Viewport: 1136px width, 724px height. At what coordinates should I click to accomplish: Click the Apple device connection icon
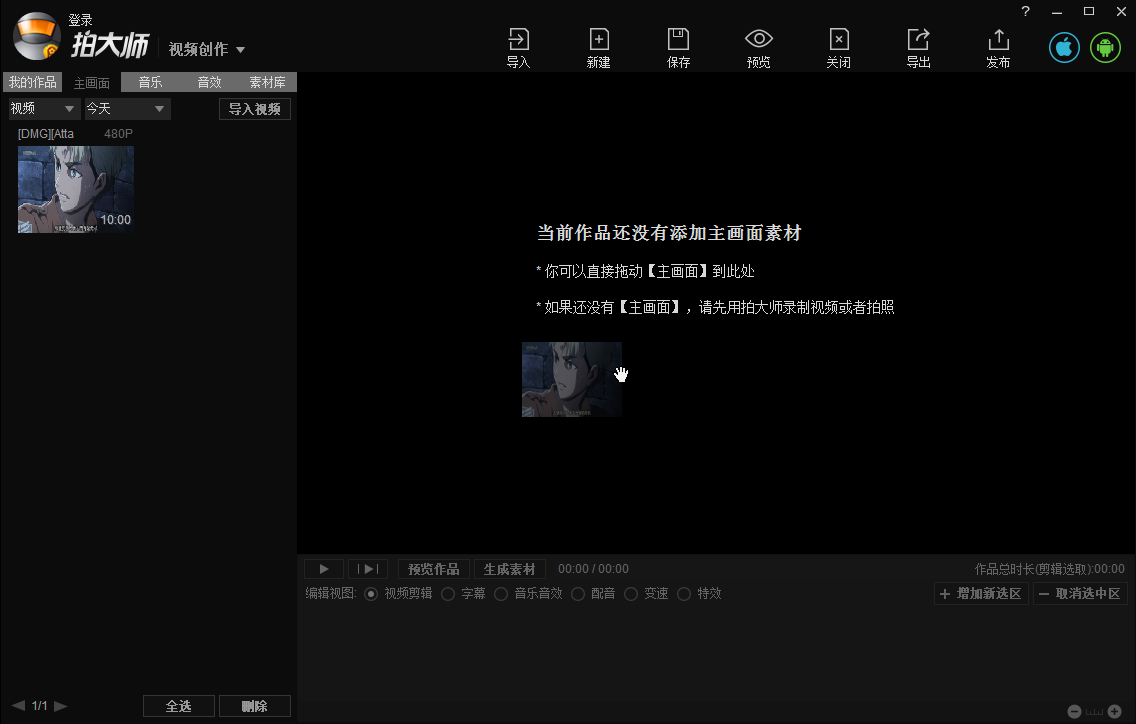coord(1064,47)
